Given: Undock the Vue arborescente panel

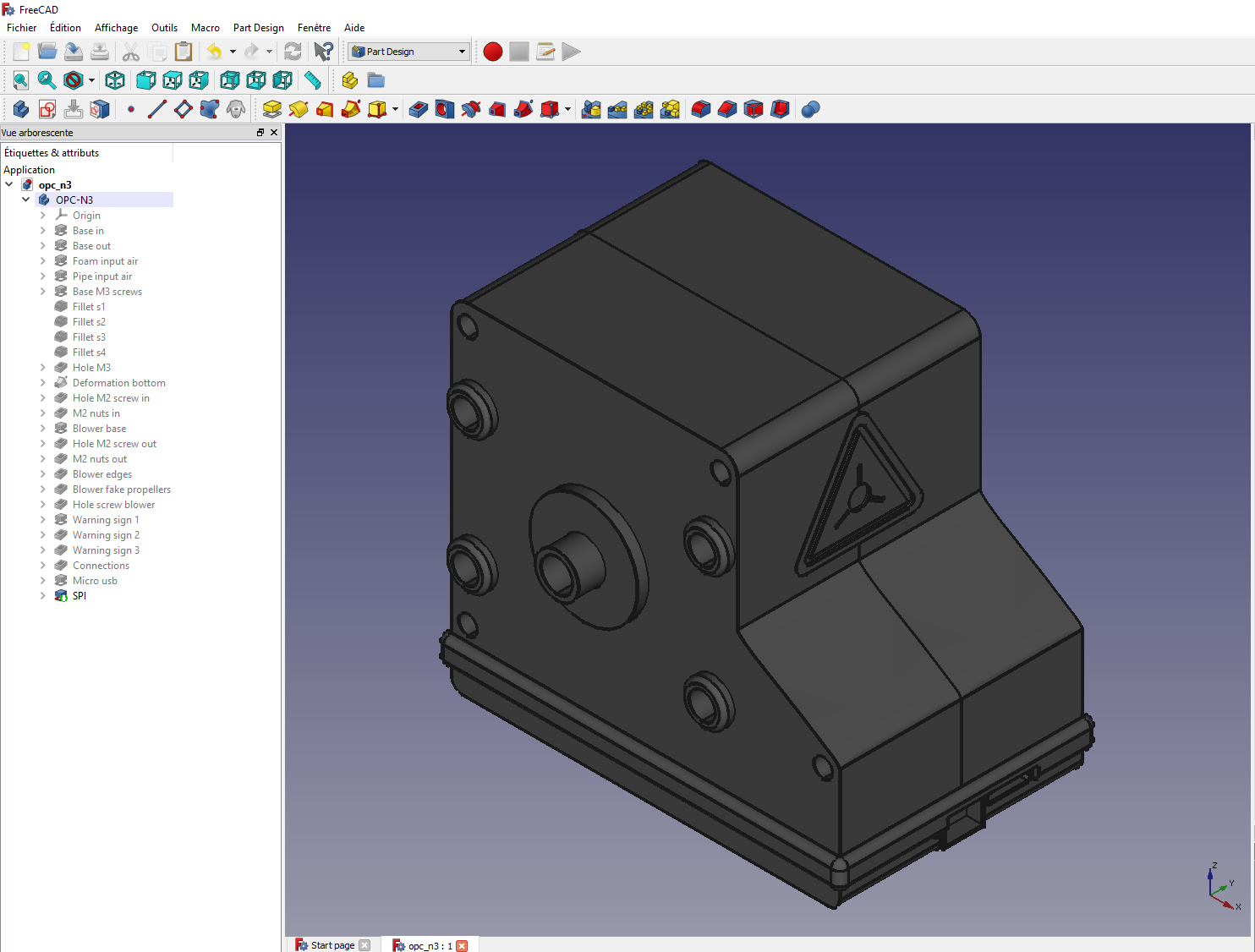Looking at the screenshot, I should (260, 133).
